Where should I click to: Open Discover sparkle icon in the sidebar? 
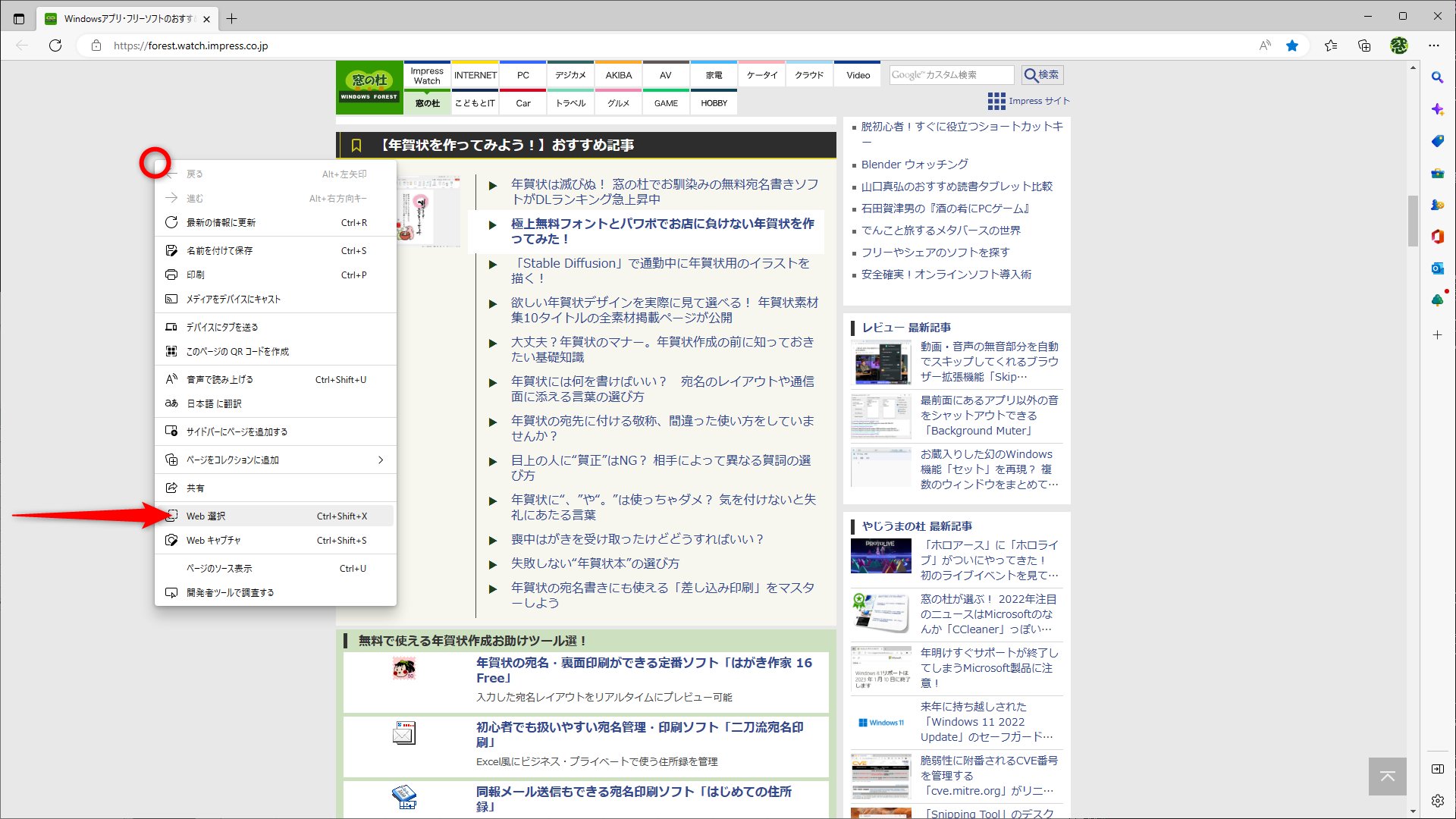(1438, 109)
